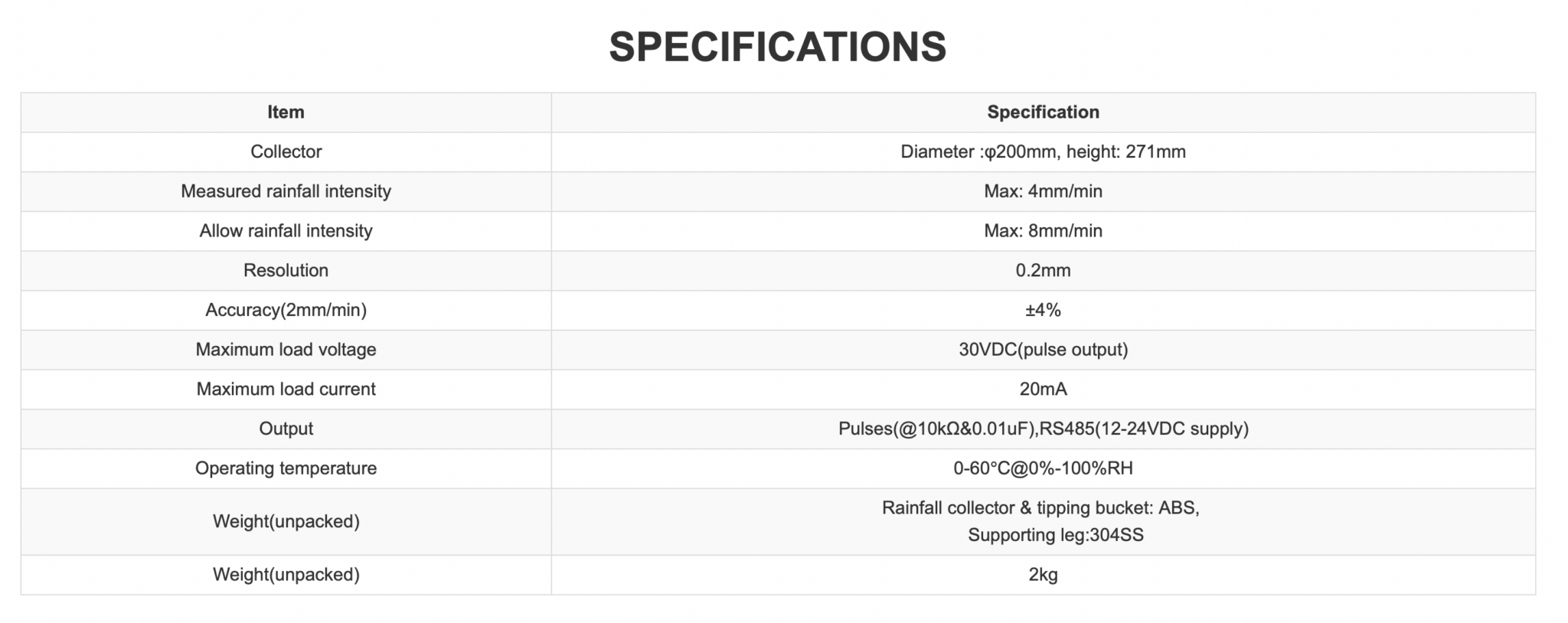Click the 2kg weight value

coord(1043,575)
